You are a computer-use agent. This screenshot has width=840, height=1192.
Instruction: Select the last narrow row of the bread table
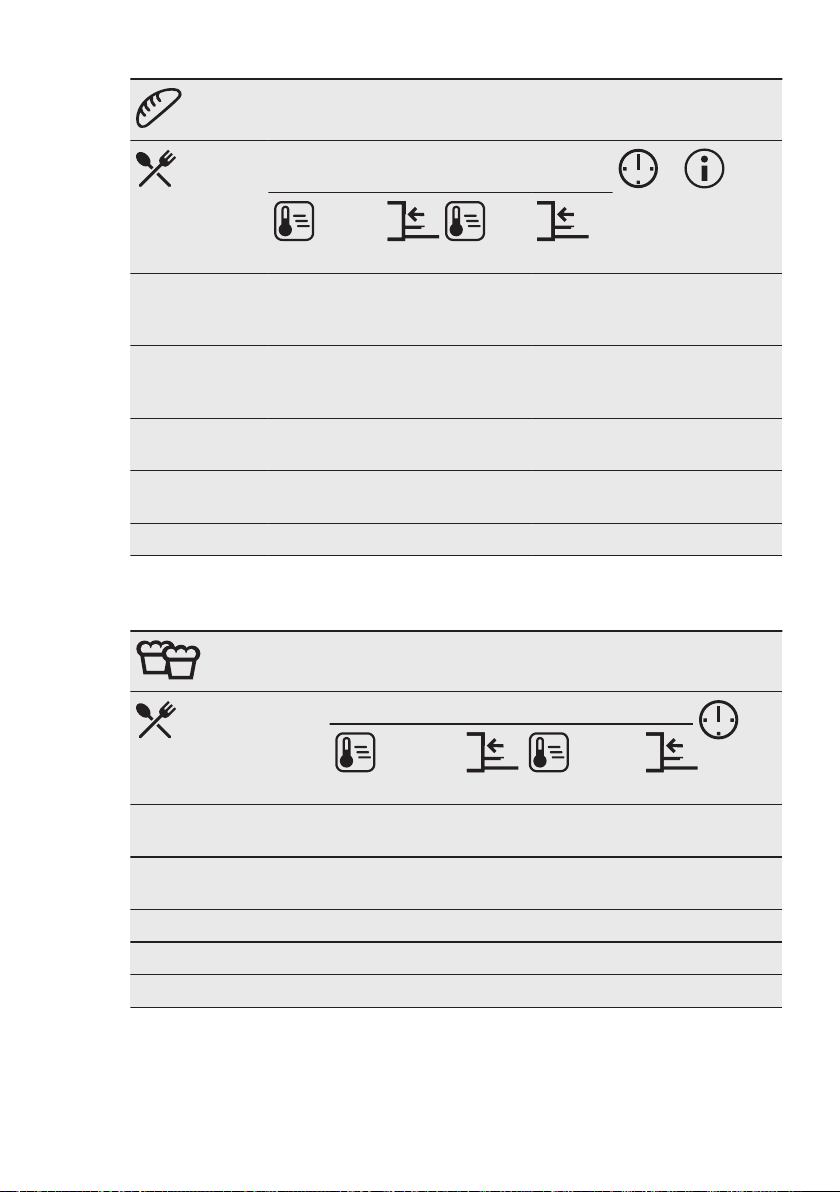pyautogui.click(x=455, y=539)
